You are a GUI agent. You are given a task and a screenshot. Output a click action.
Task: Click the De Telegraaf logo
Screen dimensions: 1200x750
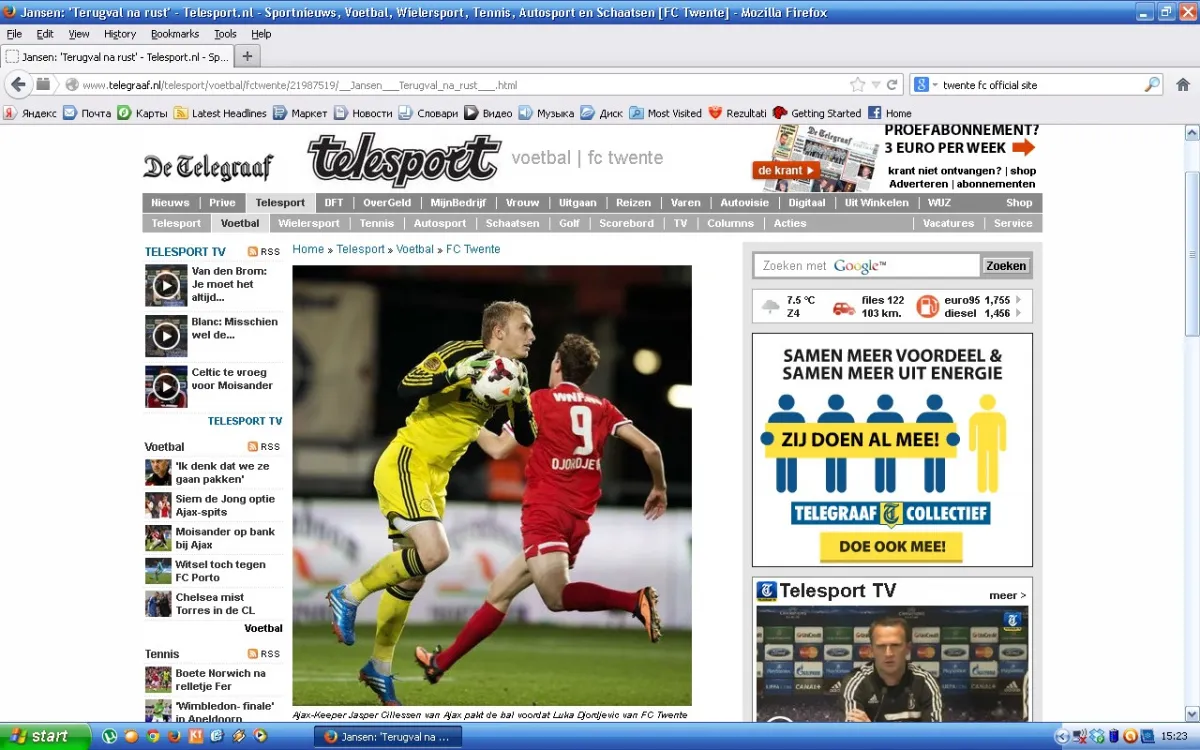click(208, 167)
